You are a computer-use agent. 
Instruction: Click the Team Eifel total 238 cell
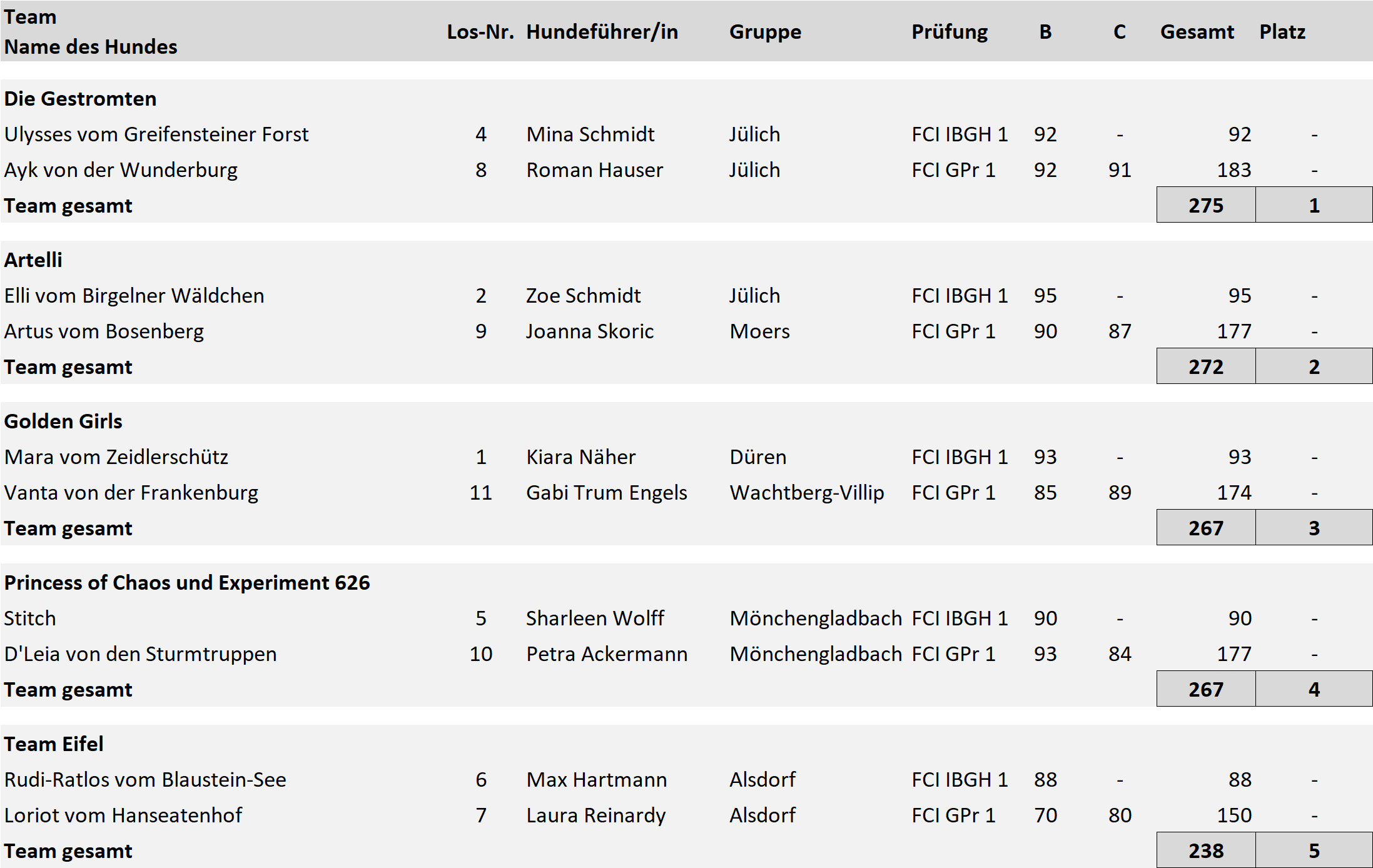point(1206,850)
